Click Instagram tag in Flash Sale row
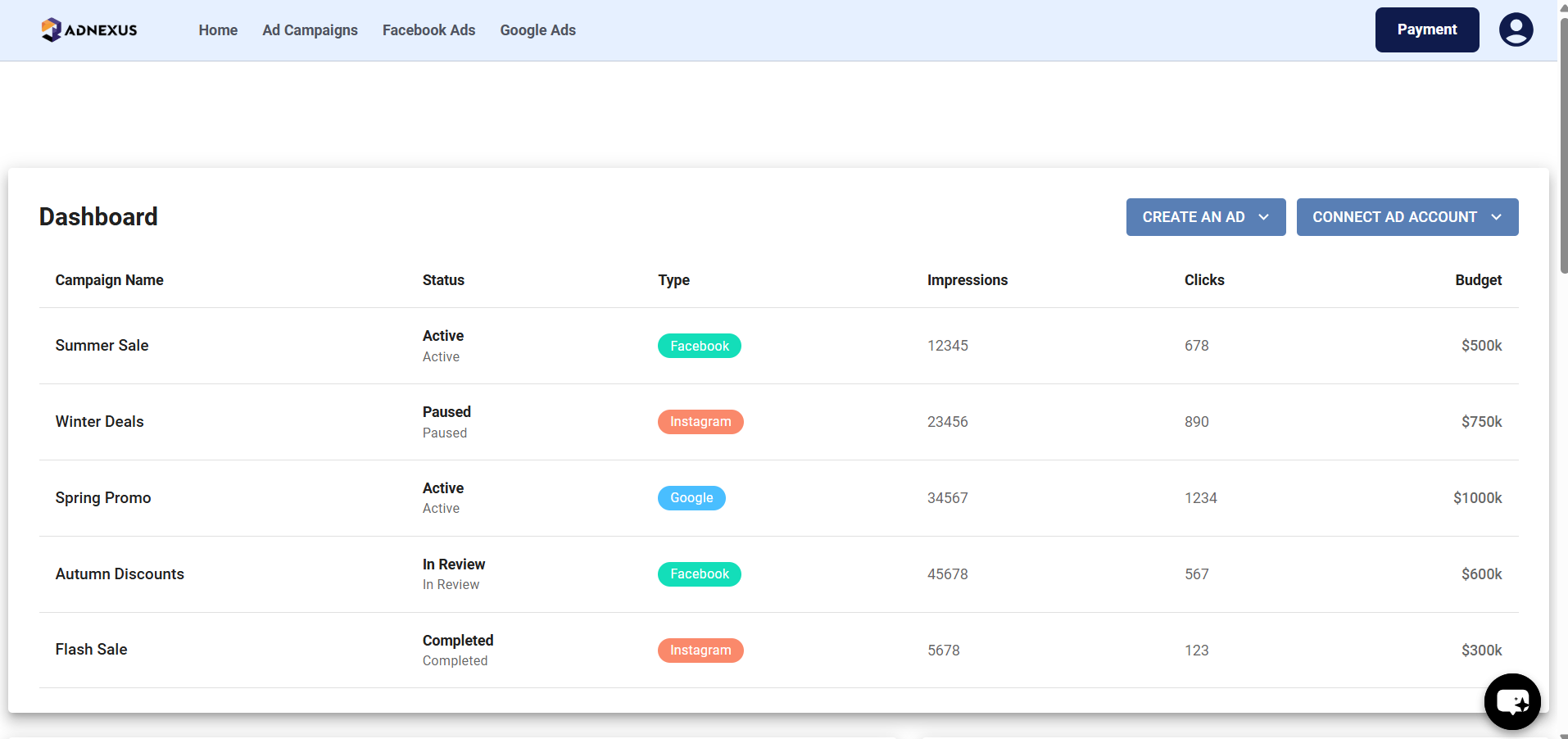The image size is (1568, 739). 700,651
